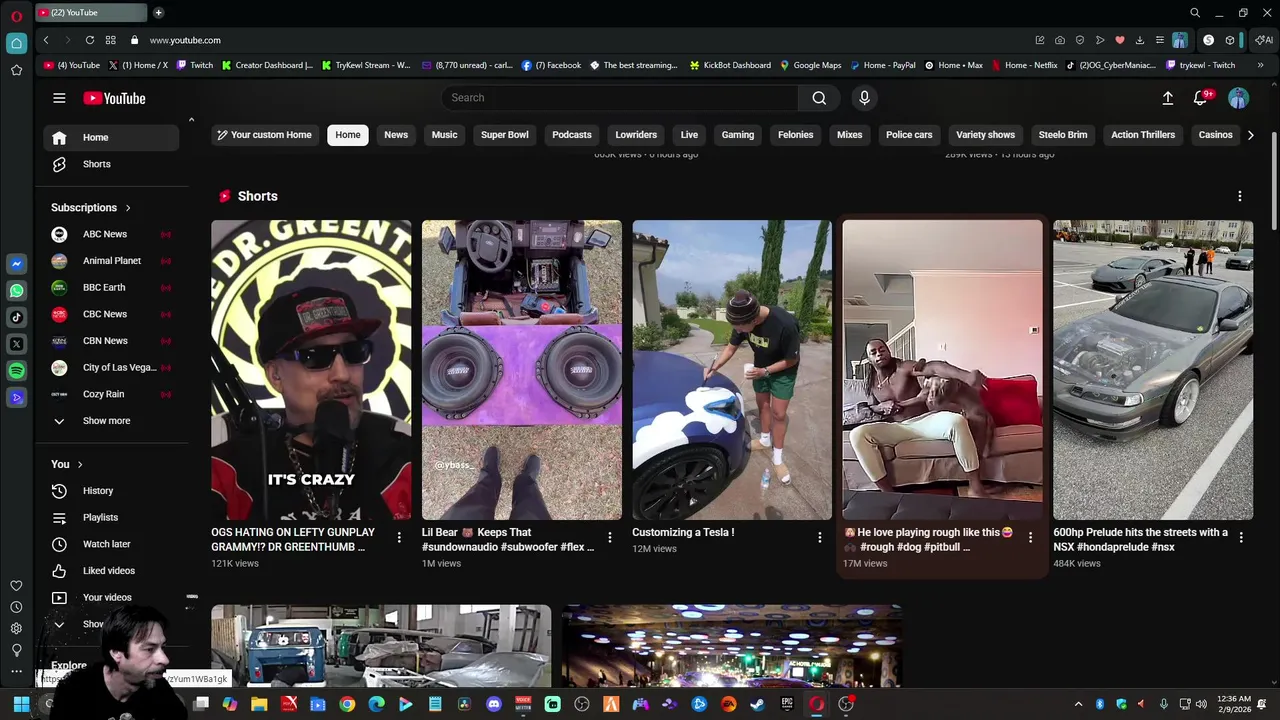
Task: Start voice search with microphone icon
Action: coord(864,98)
